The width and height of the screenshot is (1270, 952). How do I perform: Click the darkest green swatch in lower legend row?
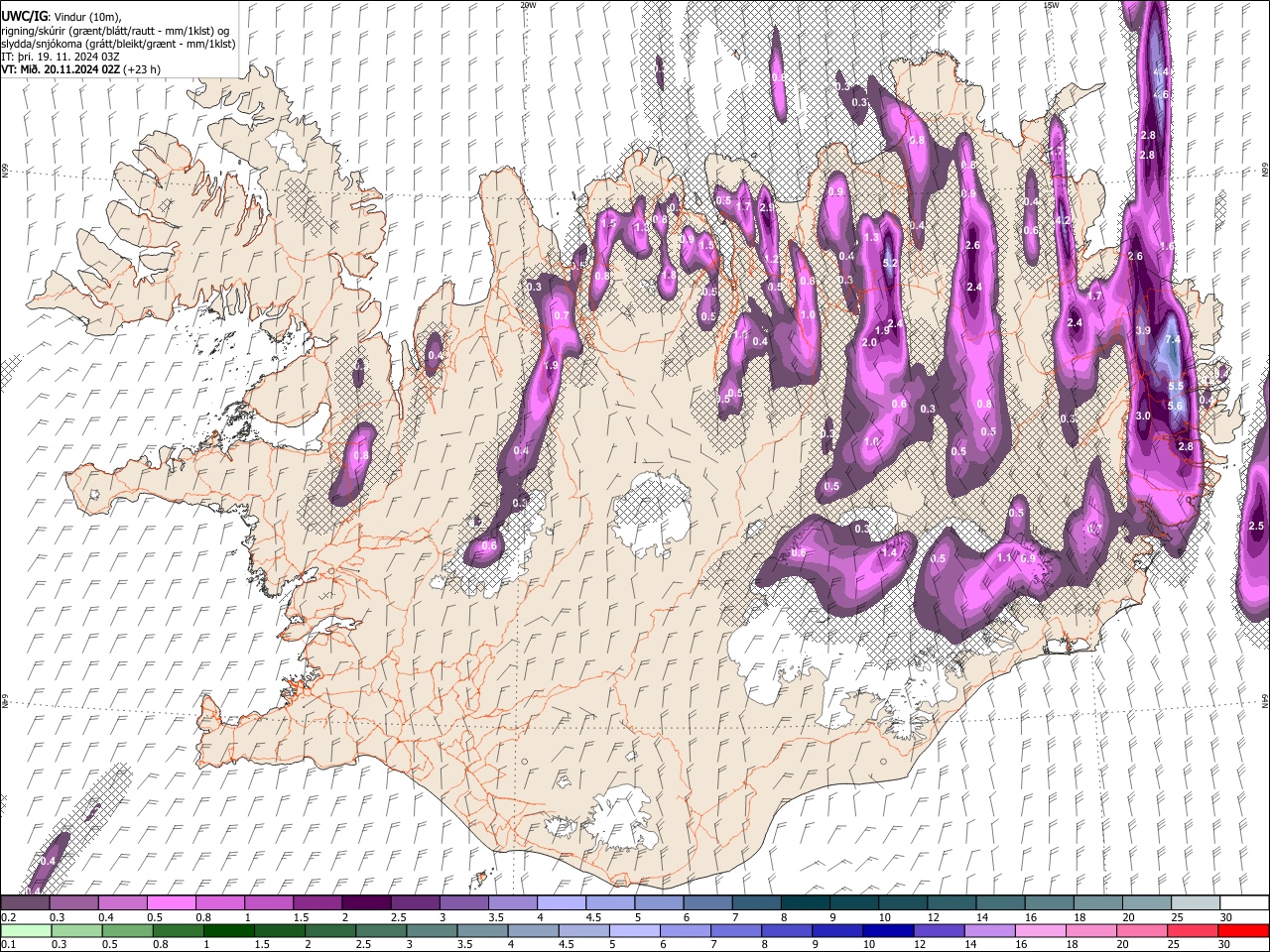[x=228, y=930]
